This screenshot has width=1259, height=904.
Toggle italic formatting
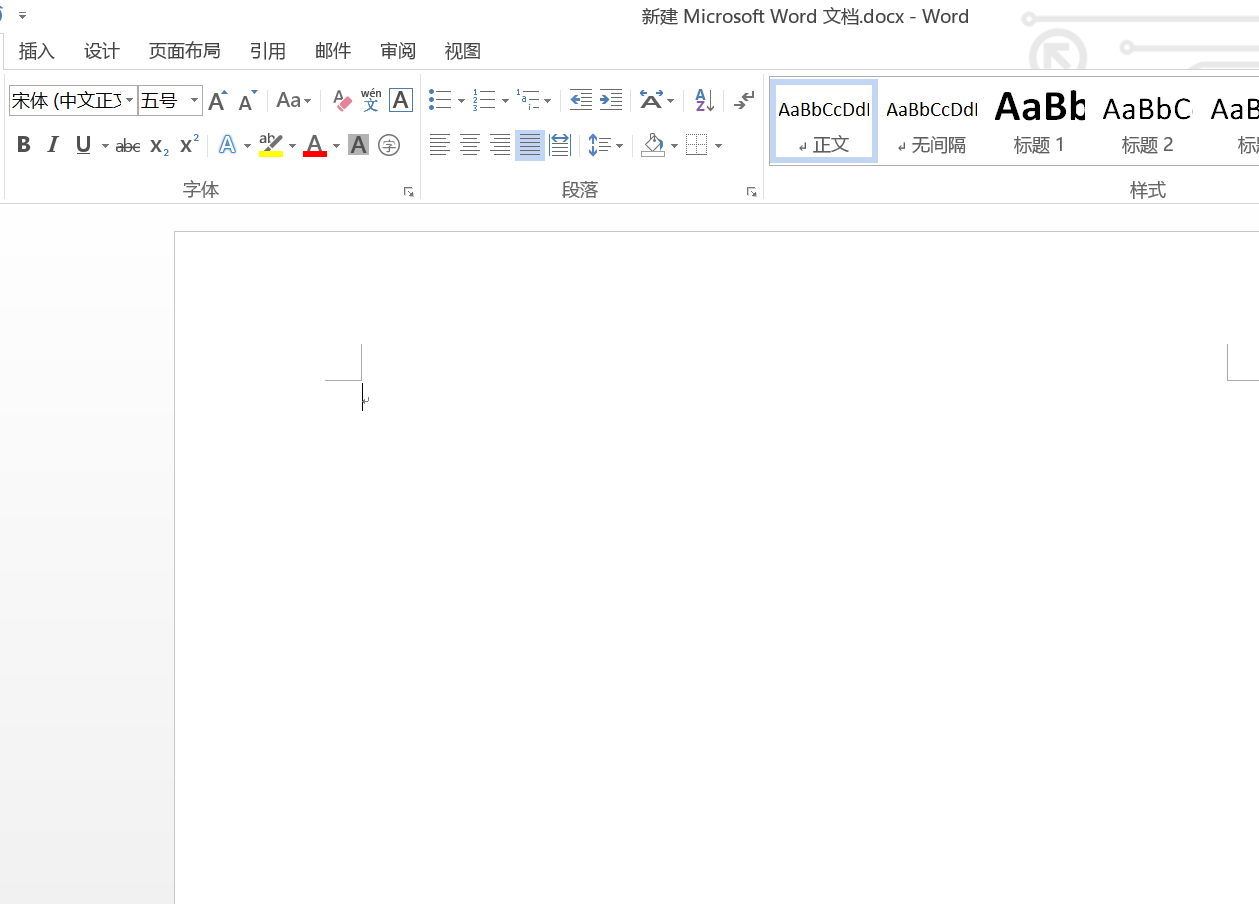[x=54, y=146]
